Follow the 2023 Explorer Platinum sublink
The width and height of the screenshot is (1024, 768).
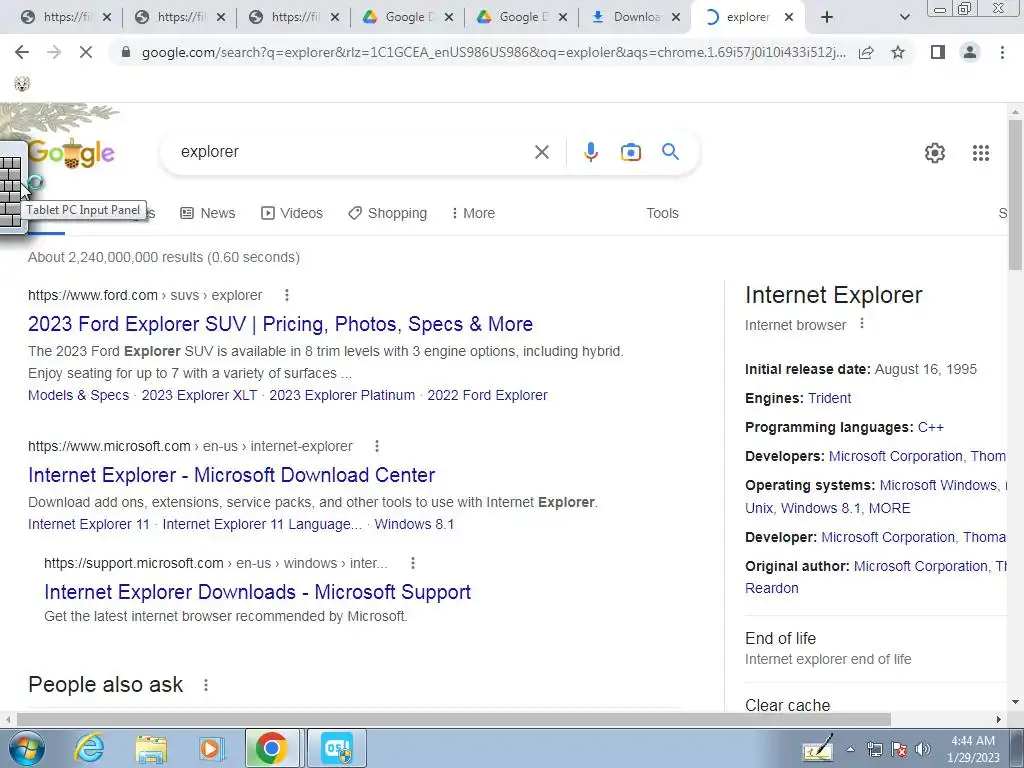342,395
